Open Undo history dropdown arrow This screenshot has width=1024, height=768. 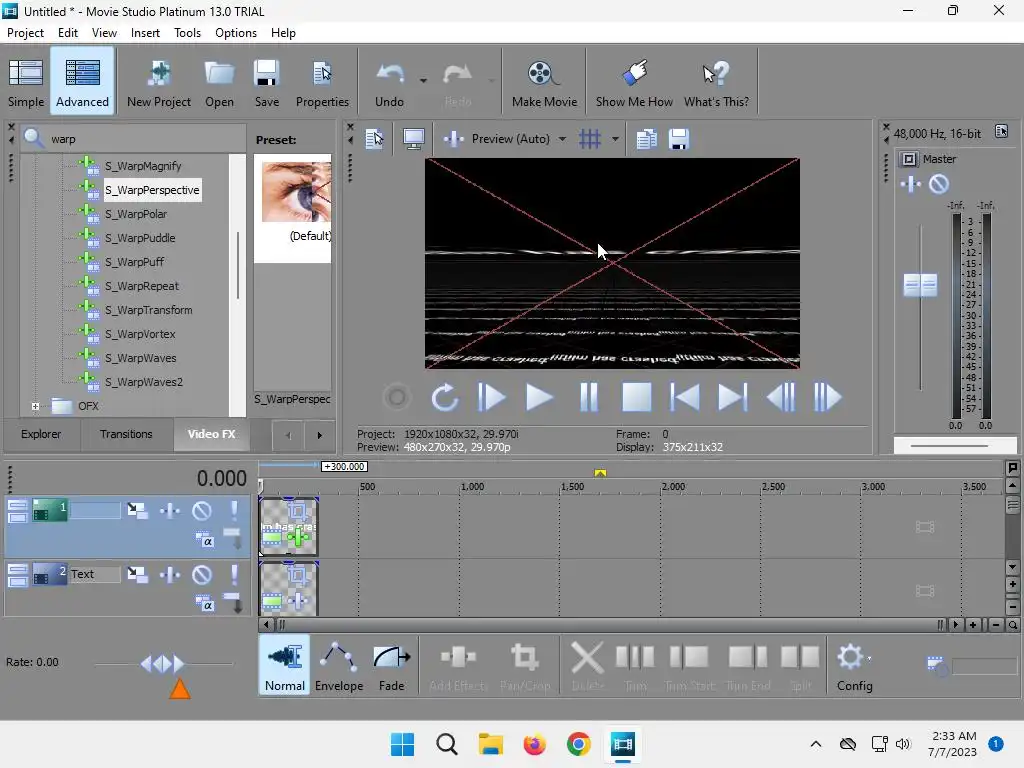[423, 81]
